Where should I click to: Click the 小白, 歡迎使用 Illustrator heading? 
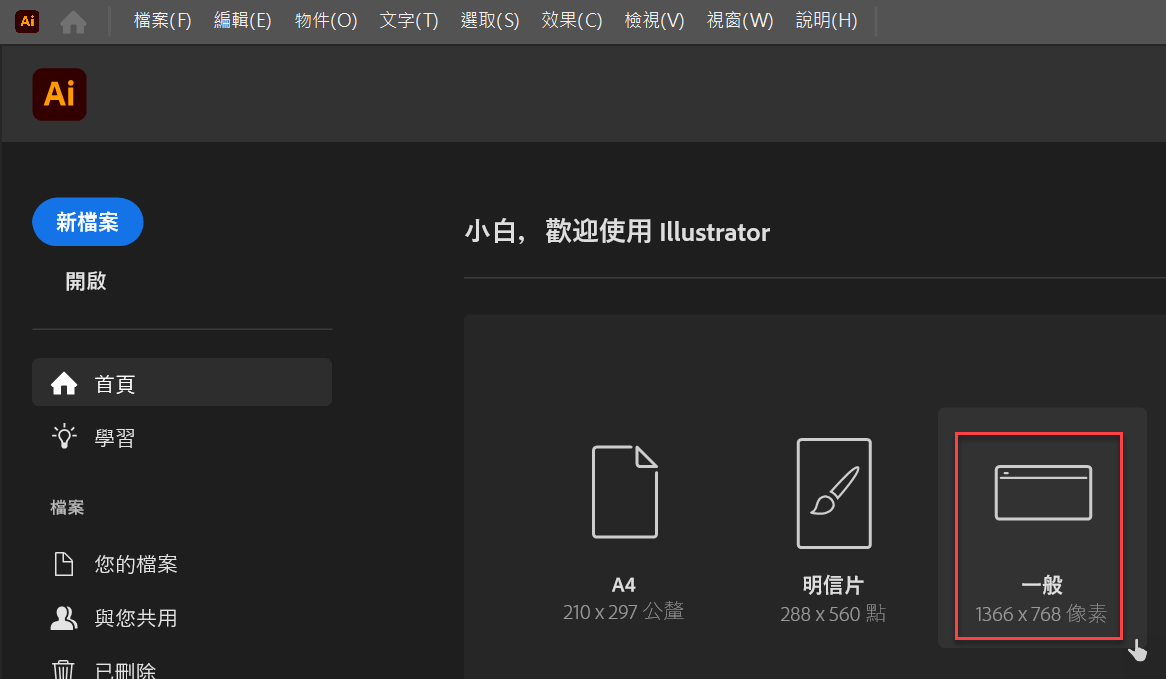point(617,231)
